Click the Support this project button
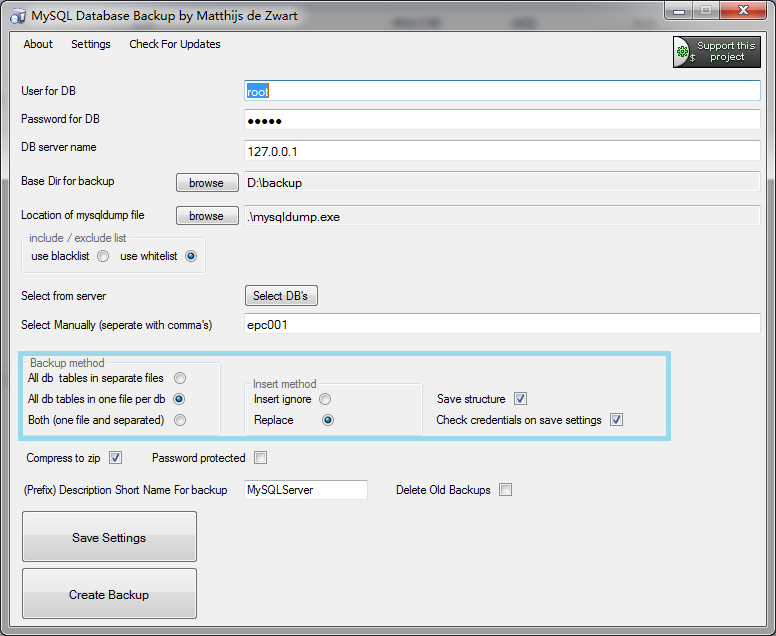The width and height of the screenshot is (776, 636). [x=717, y=51]
